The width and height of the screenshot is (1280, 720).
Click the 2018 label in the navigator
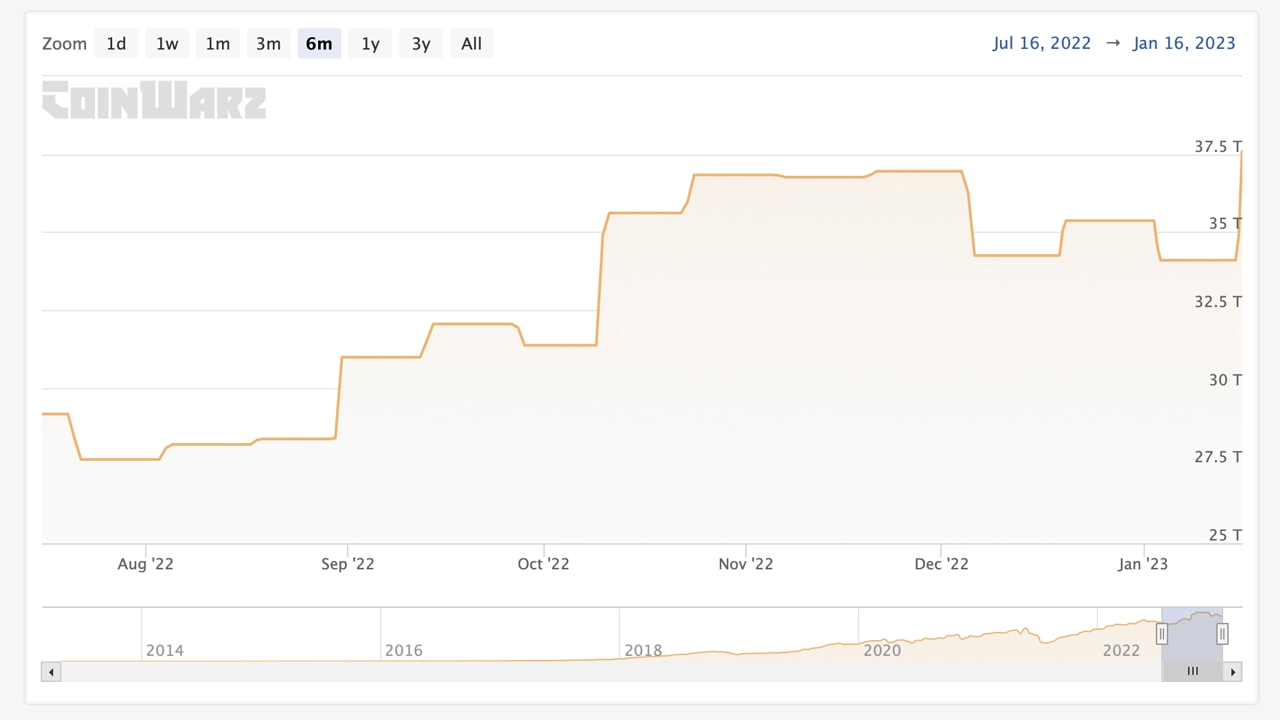(643, 650)
